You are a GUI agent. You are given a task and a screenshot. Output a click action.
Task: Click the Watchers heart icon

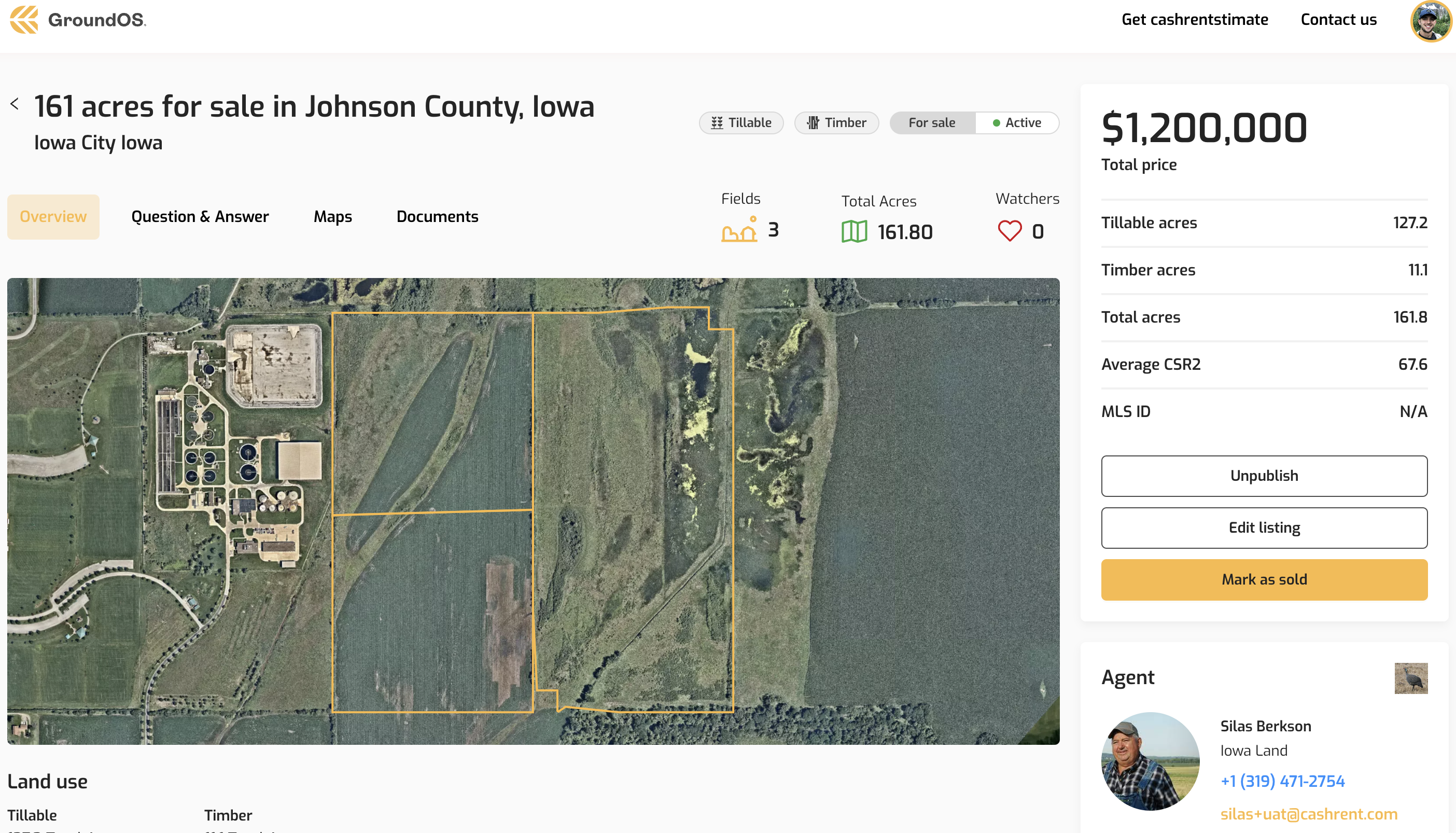click(1010, 231)
